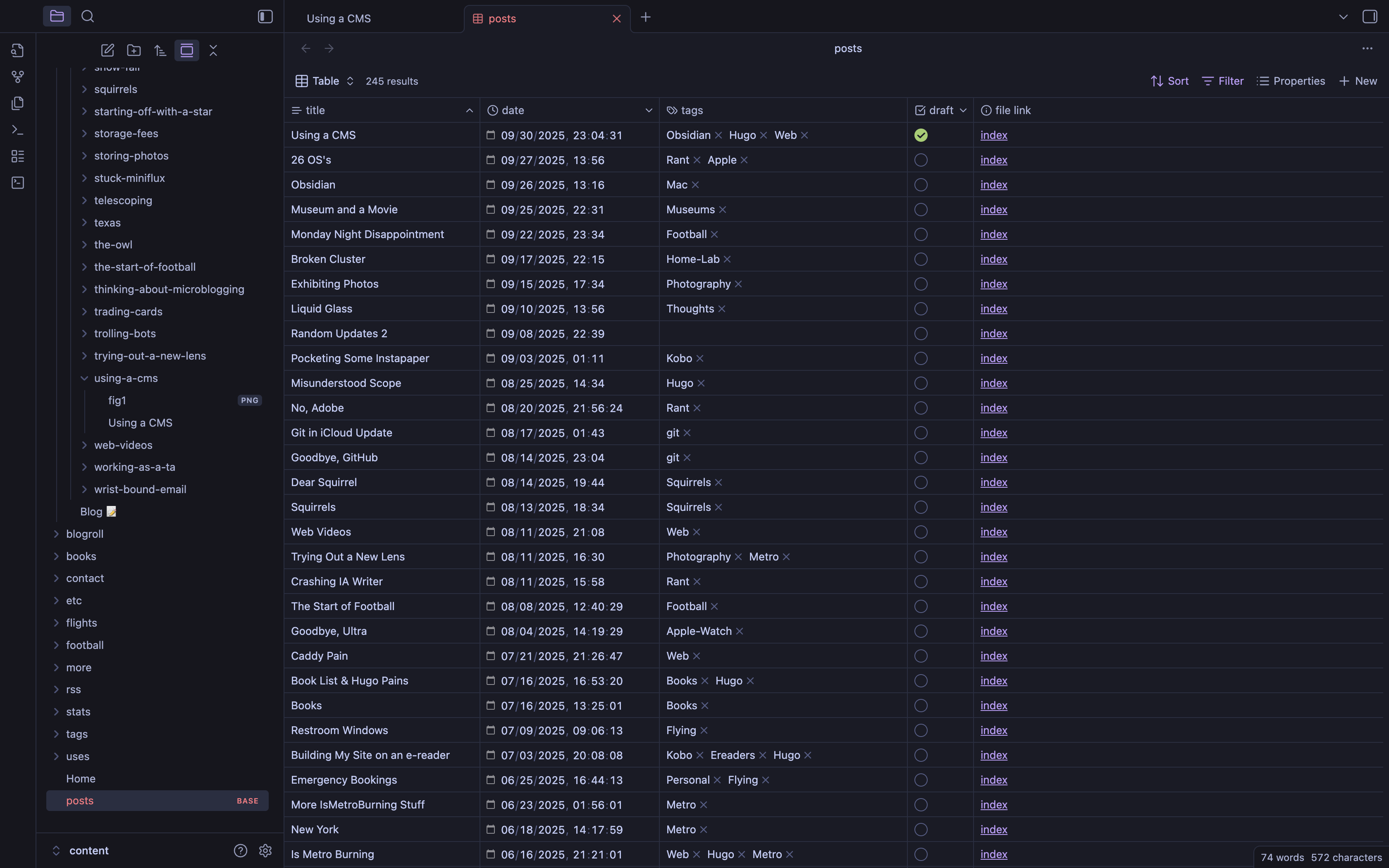Screen dimensions: 1389x868
Task: Expand the web-videos folder
Action: point(84,445)
